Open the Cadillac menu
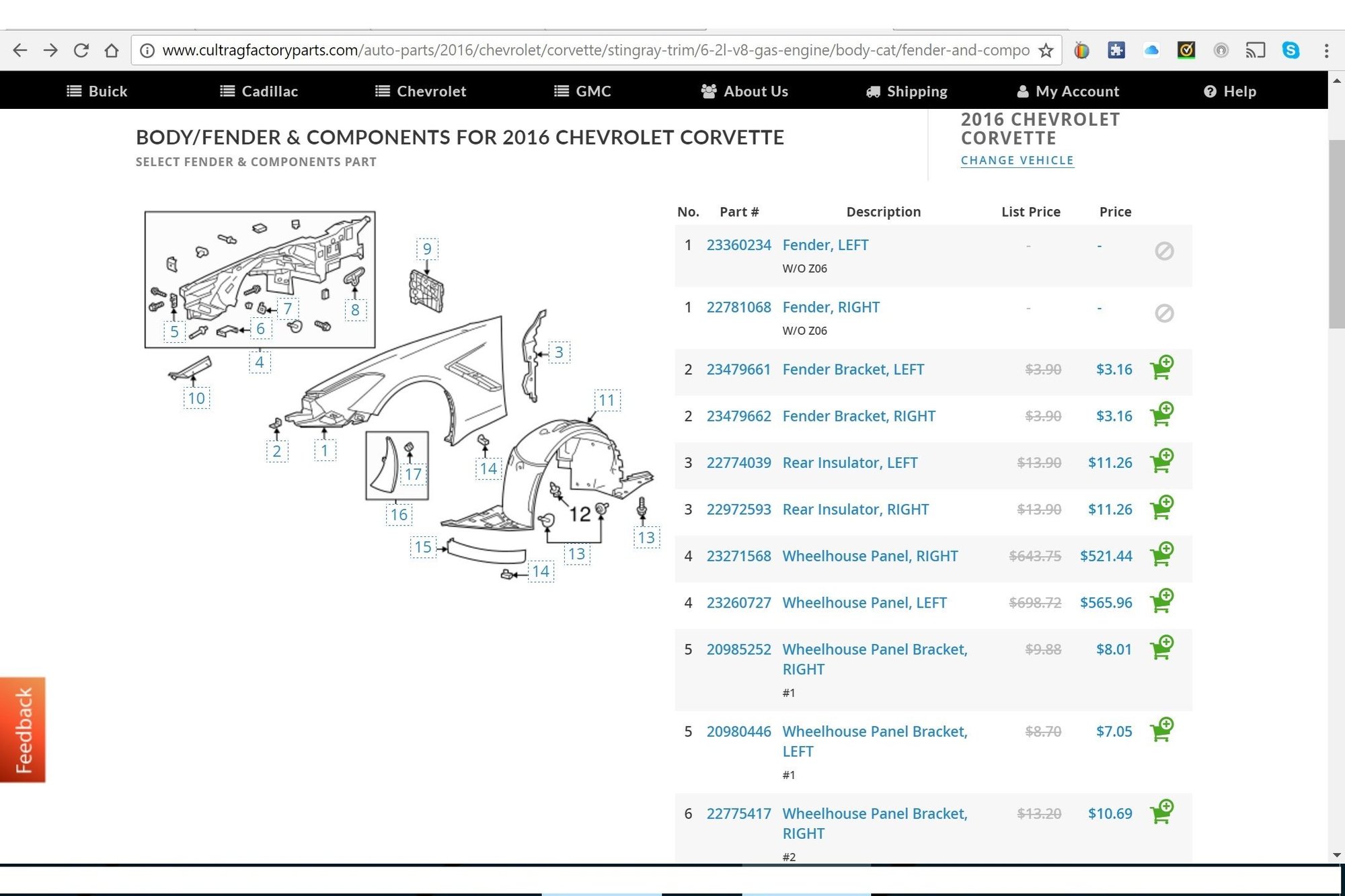Image resolution: width=1345 pixels, height=896 pixels. tap(259, 91)
